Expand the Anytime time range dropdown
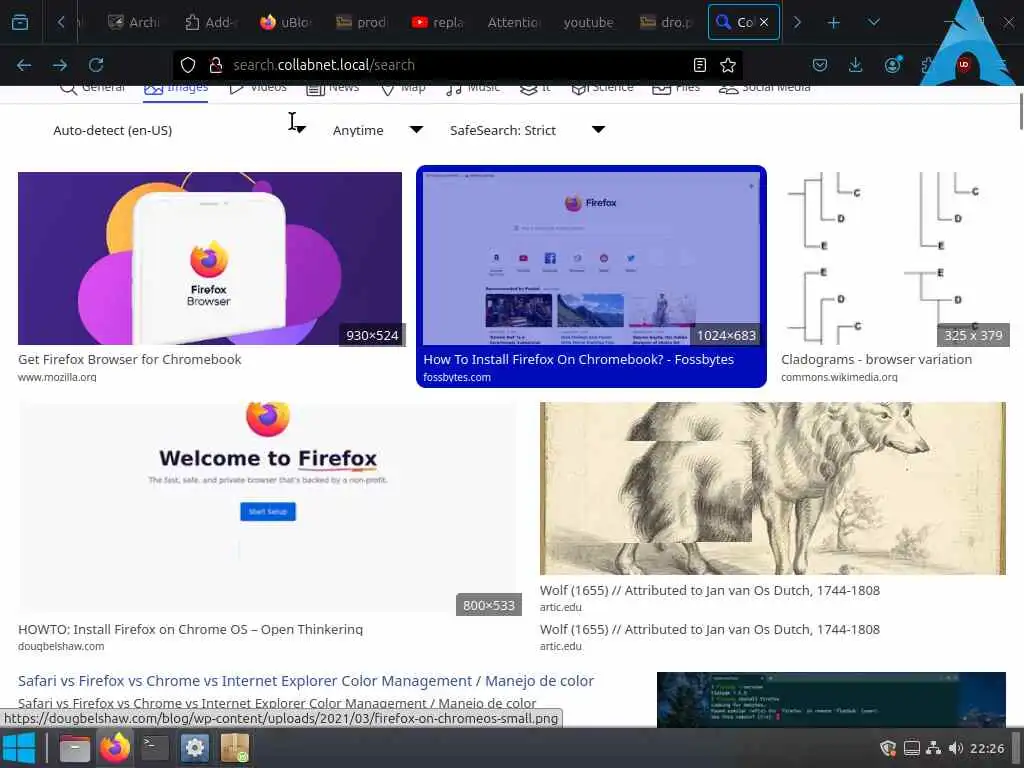The width and height of the screenshot is (1024, 768). click(377, 130)
